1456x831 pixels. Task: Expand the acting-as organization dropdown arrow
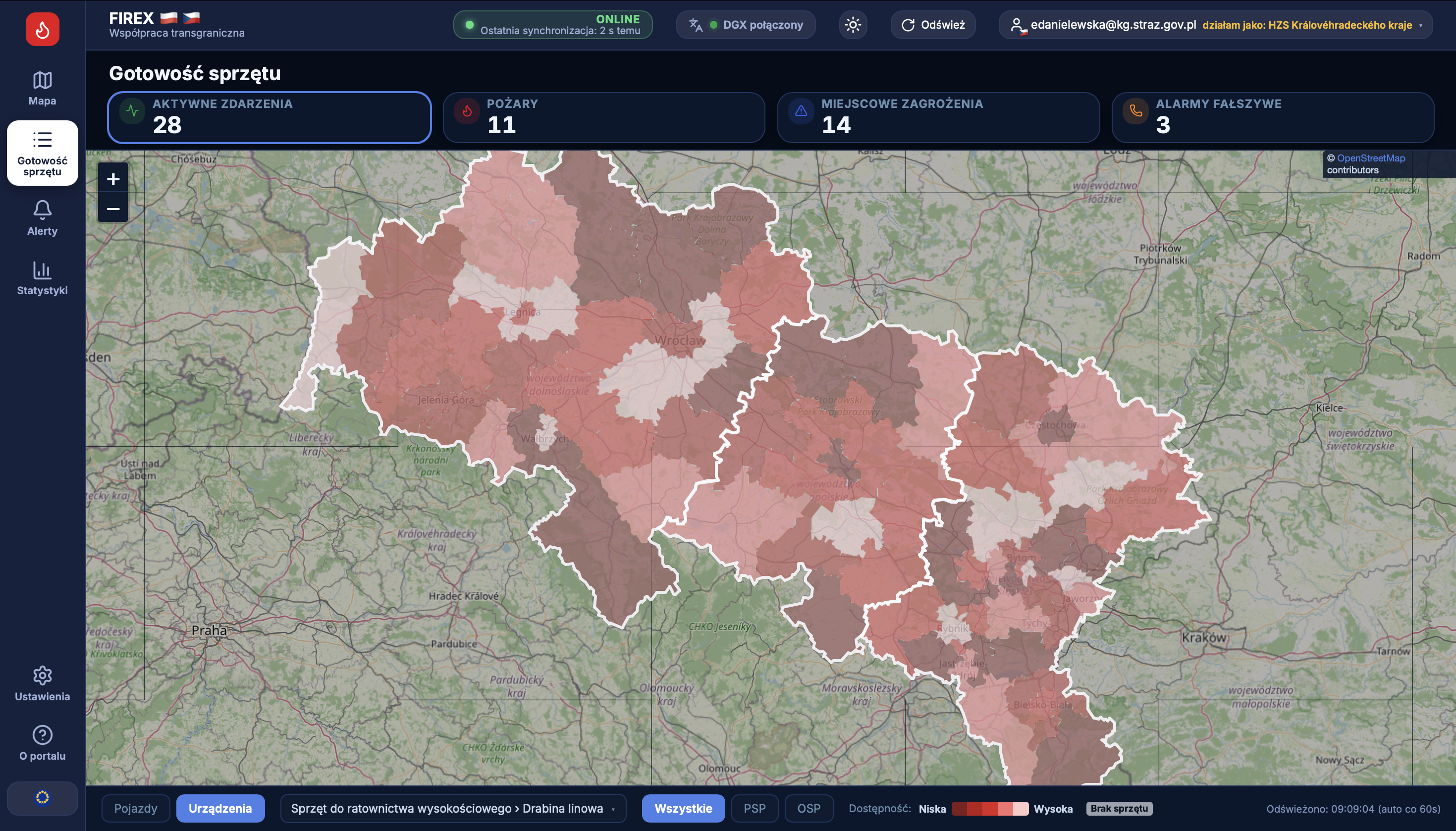(x=1421, y=26)
